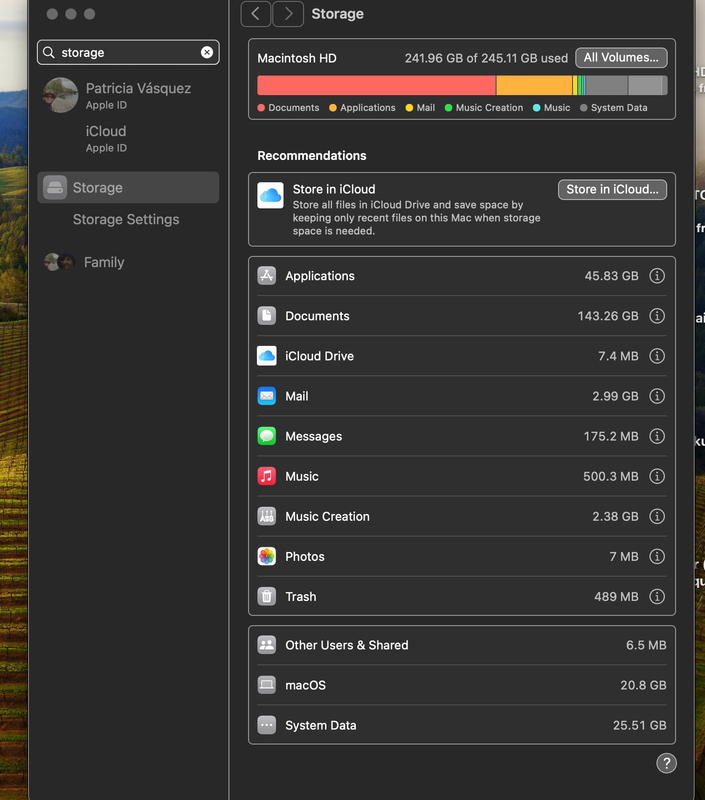Select Storage Settings in sidebar
705x800 pixels.
pos(126,219)
